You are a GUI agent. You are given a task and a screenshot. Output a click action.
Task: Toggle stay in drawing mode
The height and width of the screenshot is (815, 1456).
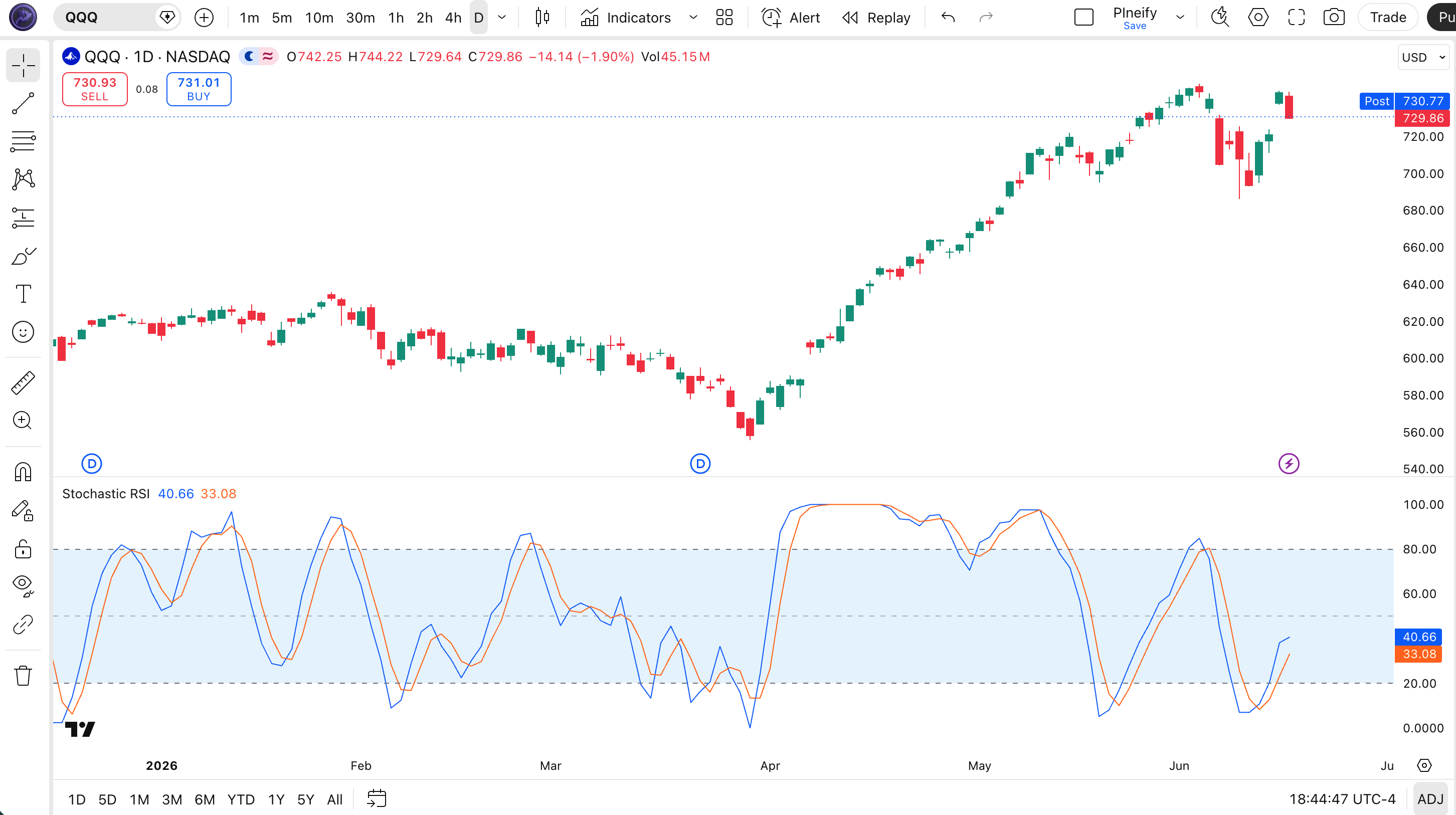tap(23, 510)
